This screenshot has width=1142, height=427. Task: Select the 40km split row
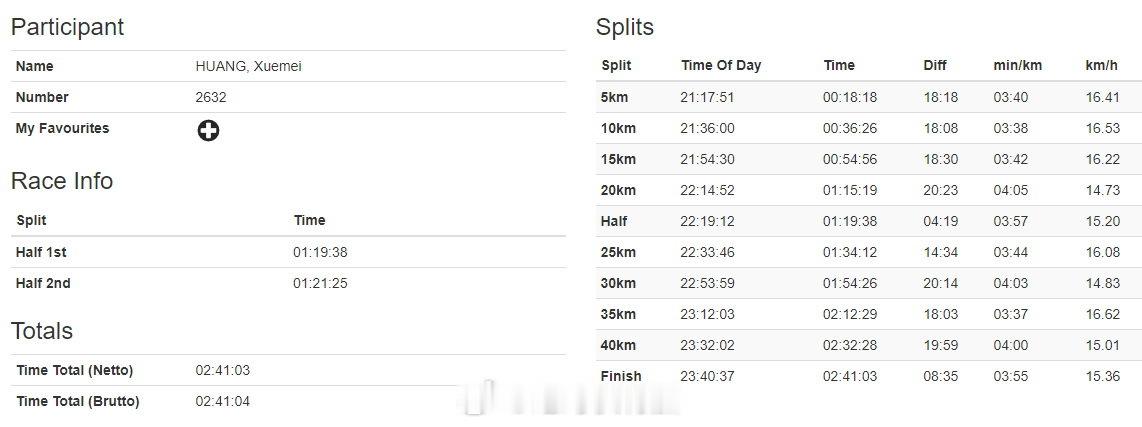[x=868, y=345]
